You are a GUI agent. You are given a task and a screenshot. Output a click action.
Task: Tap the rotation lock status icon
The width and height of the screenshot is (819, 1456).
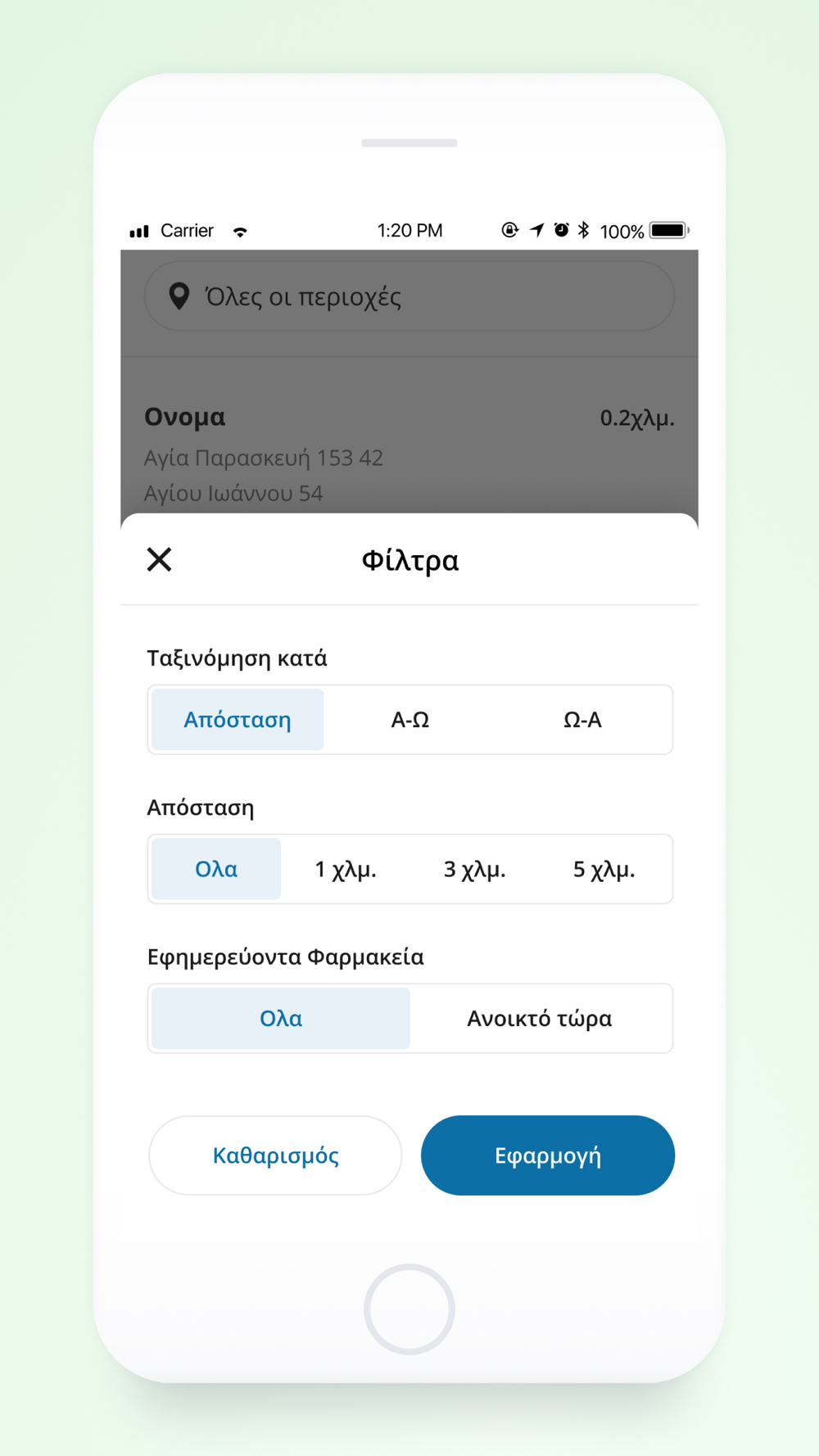point(509,230)
